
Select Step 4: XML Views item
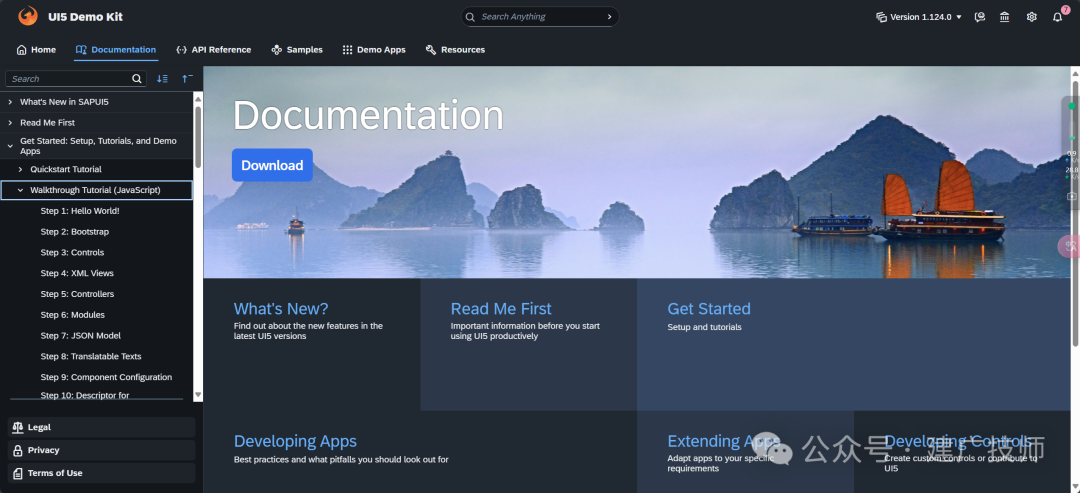77,273
